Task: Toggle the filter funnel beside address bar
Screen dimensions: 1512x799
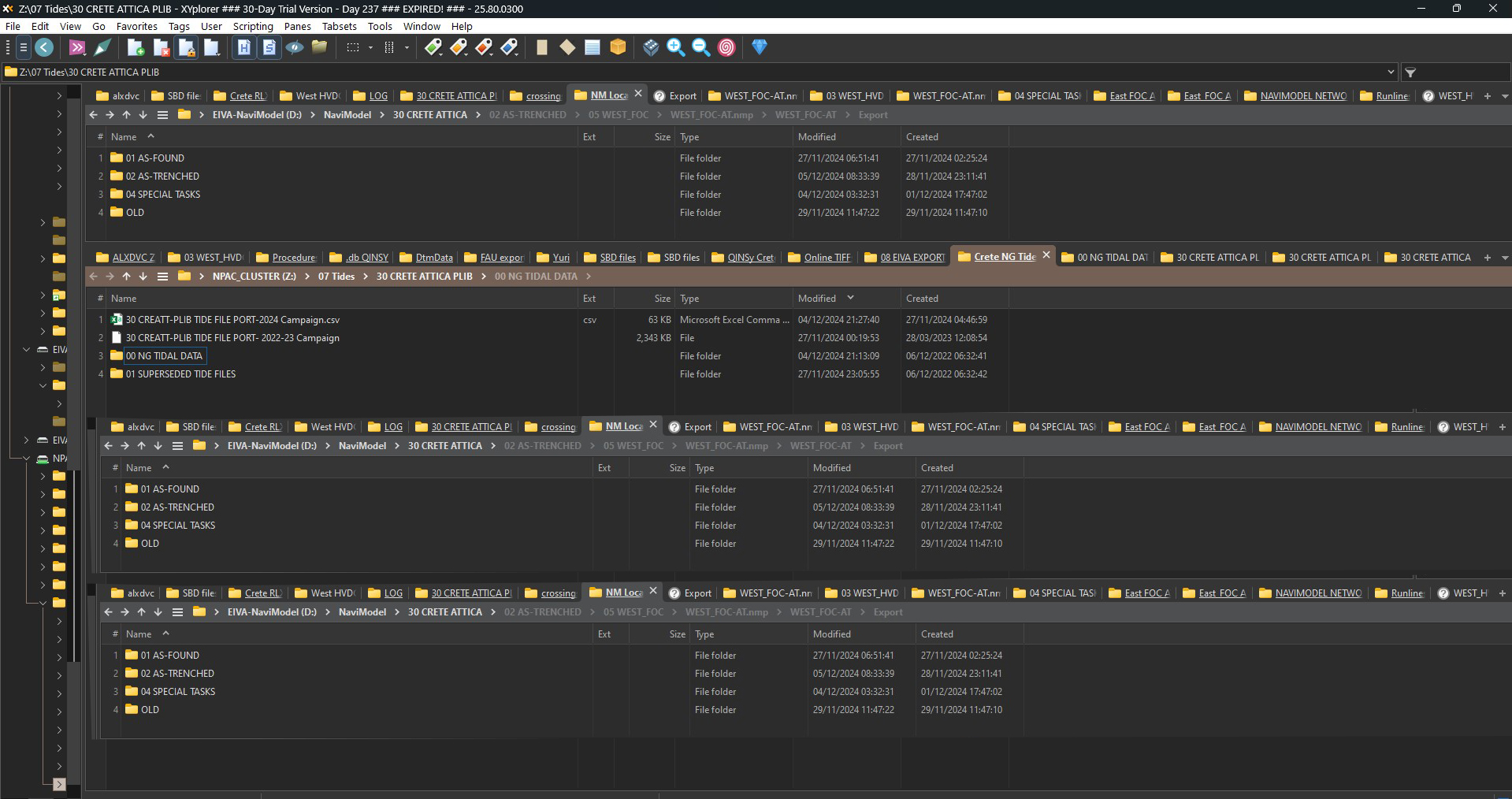Action: click(x=1410, y=72)
